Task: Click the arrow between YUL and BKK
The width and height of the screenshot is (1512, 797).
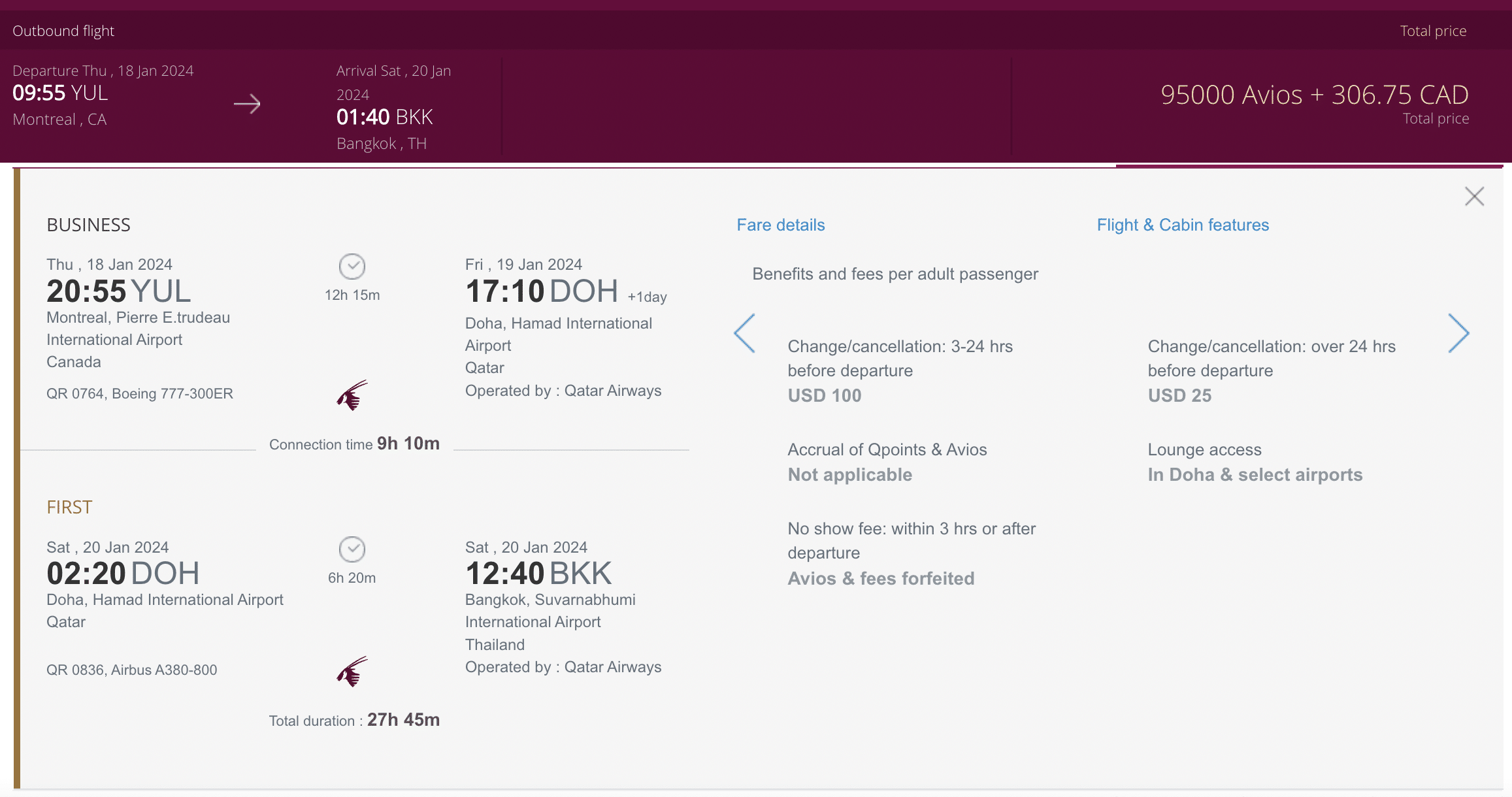Action: pyautogui.click(x=247, y=104)
